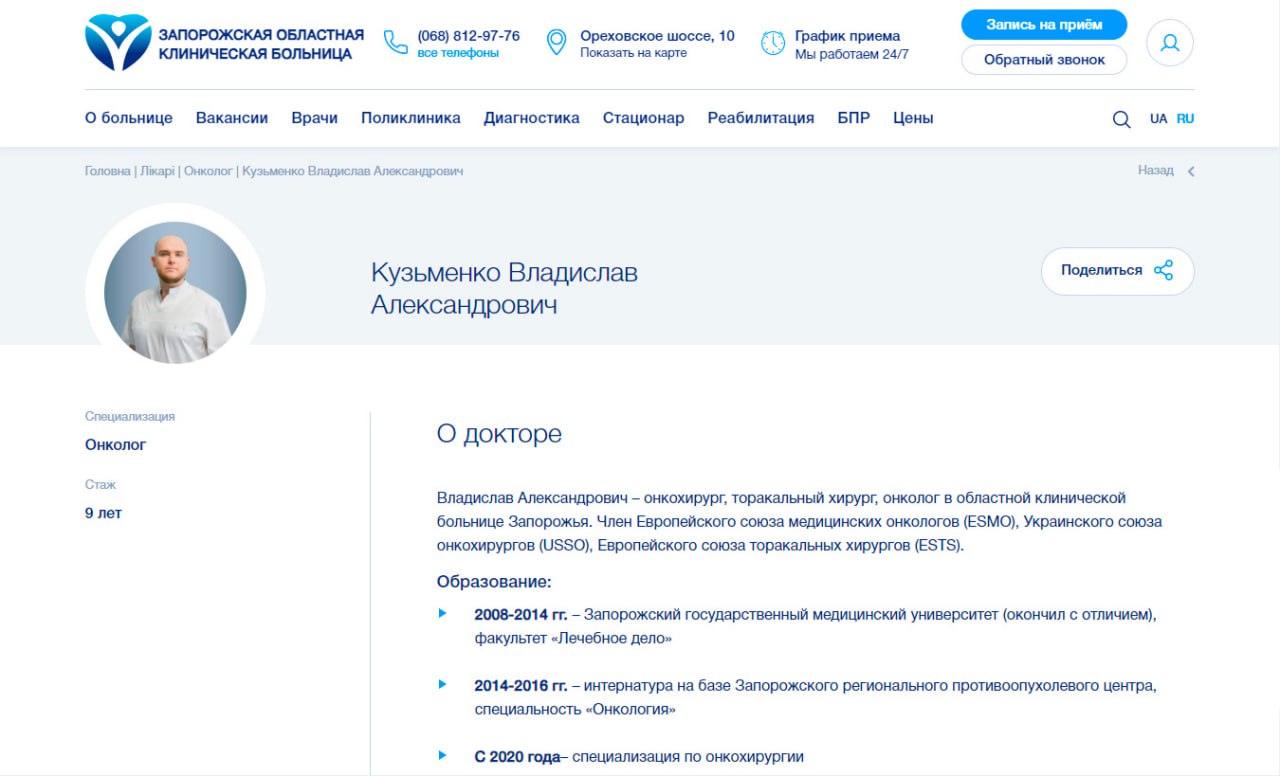Open the 'БПР' menu item
This screenshot has height=776, width=1280.
[x=854, y=118]
